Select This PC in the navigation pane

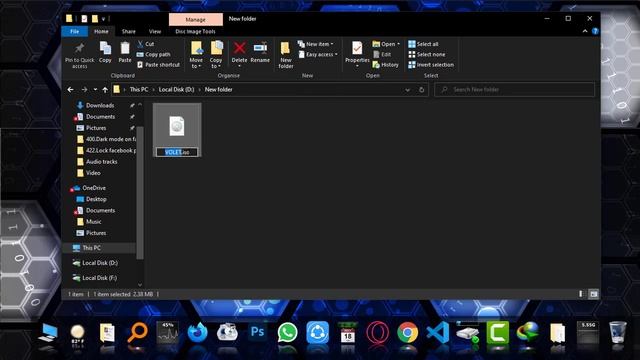tap(91, 248)
